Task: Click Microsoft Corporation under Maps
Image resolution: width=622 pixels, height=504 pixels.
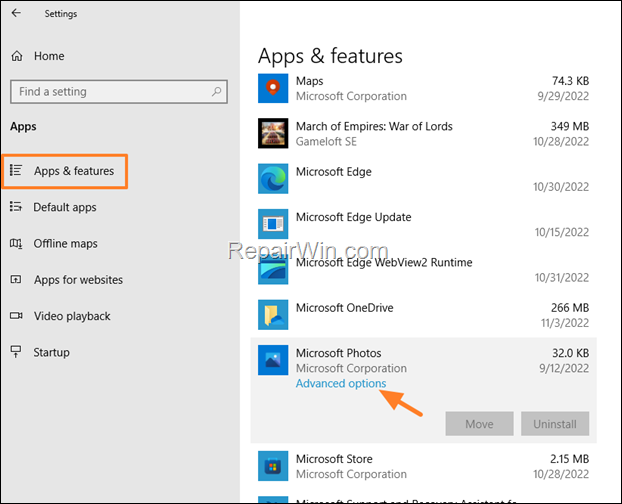Action: pos(351,96)
